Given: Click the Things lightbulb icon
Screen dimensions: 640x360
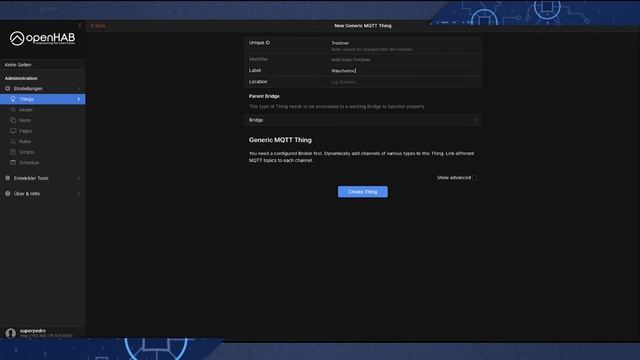Looking at the screenshot, I should (13, 99).
